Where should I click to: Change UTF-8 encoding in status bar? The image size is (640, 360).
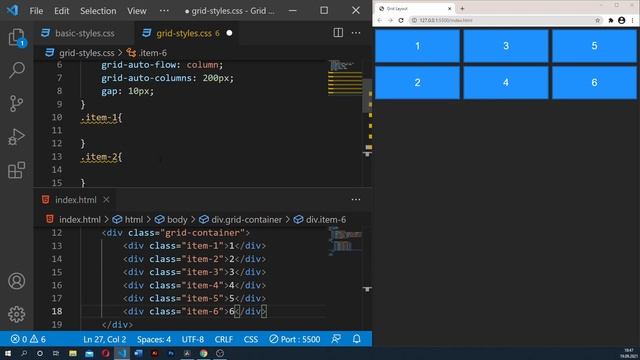coord(193,339)
